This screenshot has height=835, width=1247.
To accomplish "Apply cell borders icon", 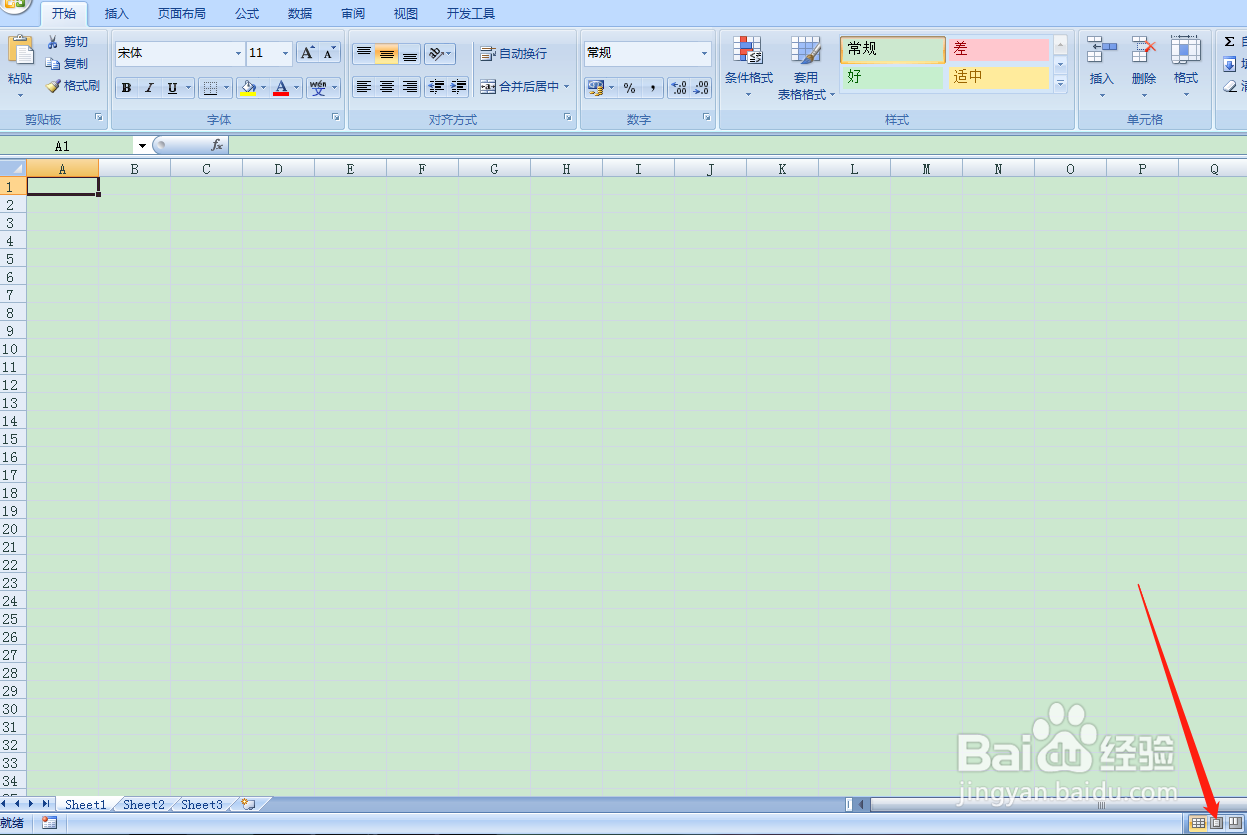I will (x=209, y=88).
